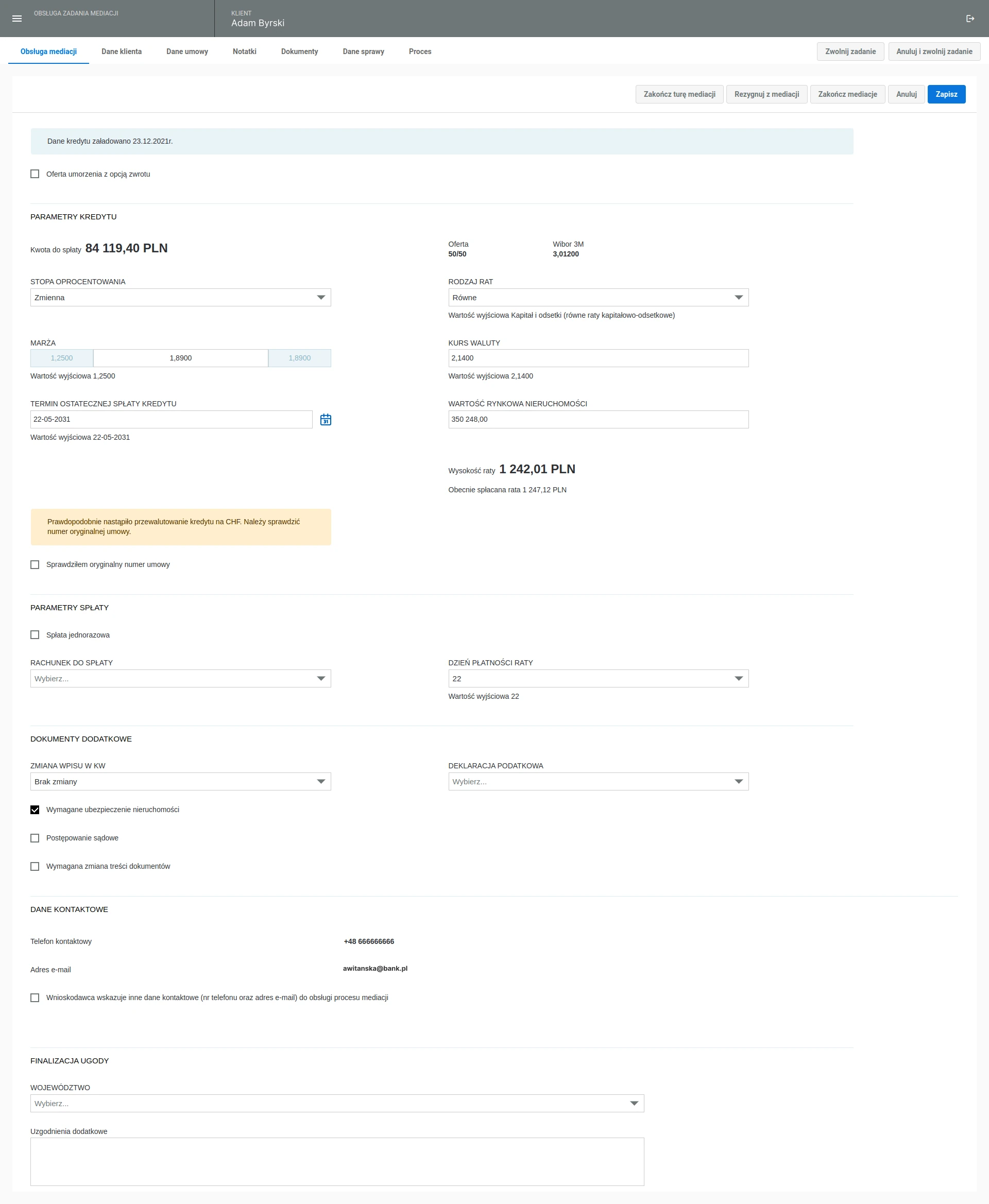
Task: Click Anuluj i zwolnij zadanie button
Action: pos(934,52)
